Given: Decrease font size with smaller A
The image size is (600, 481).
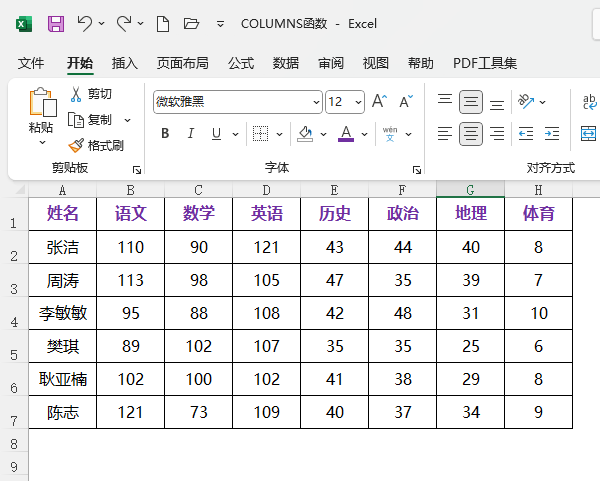Looking at the screenshot, I should [406, 102].
